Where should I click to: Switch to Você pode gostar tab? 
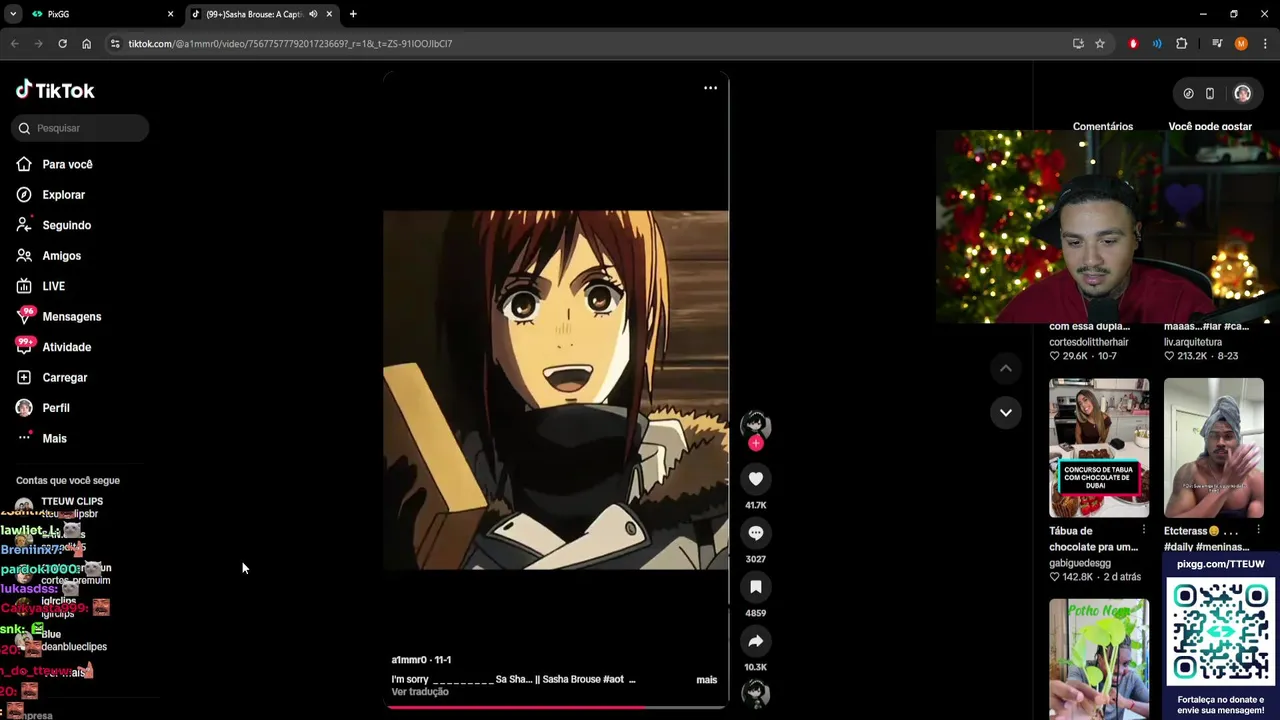coord(1210,127)
